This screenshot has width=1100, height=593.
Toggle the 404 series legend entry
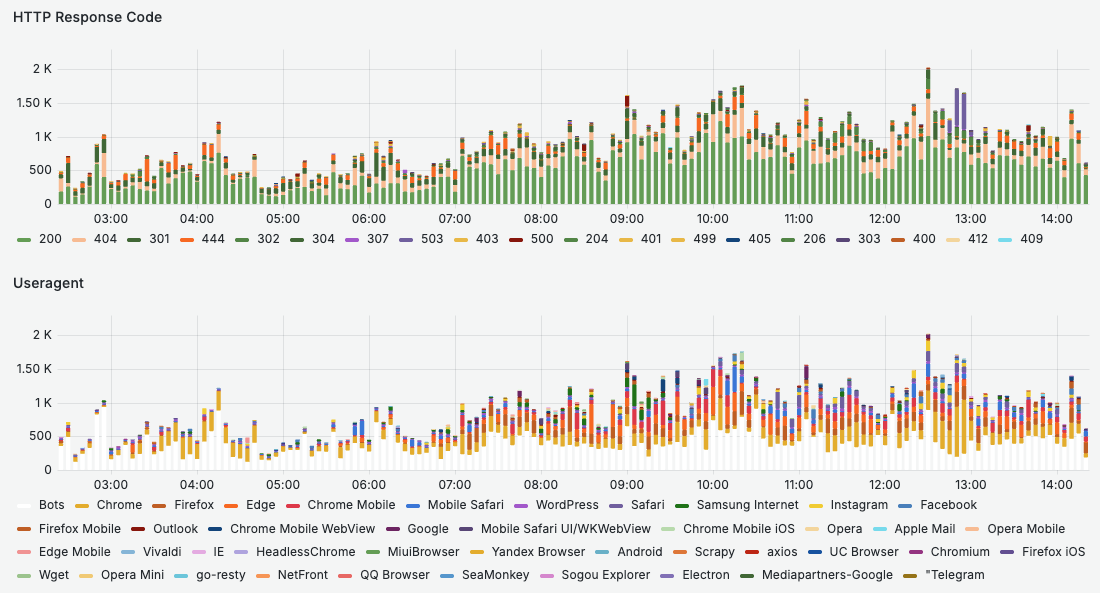(x=106, y=240)
